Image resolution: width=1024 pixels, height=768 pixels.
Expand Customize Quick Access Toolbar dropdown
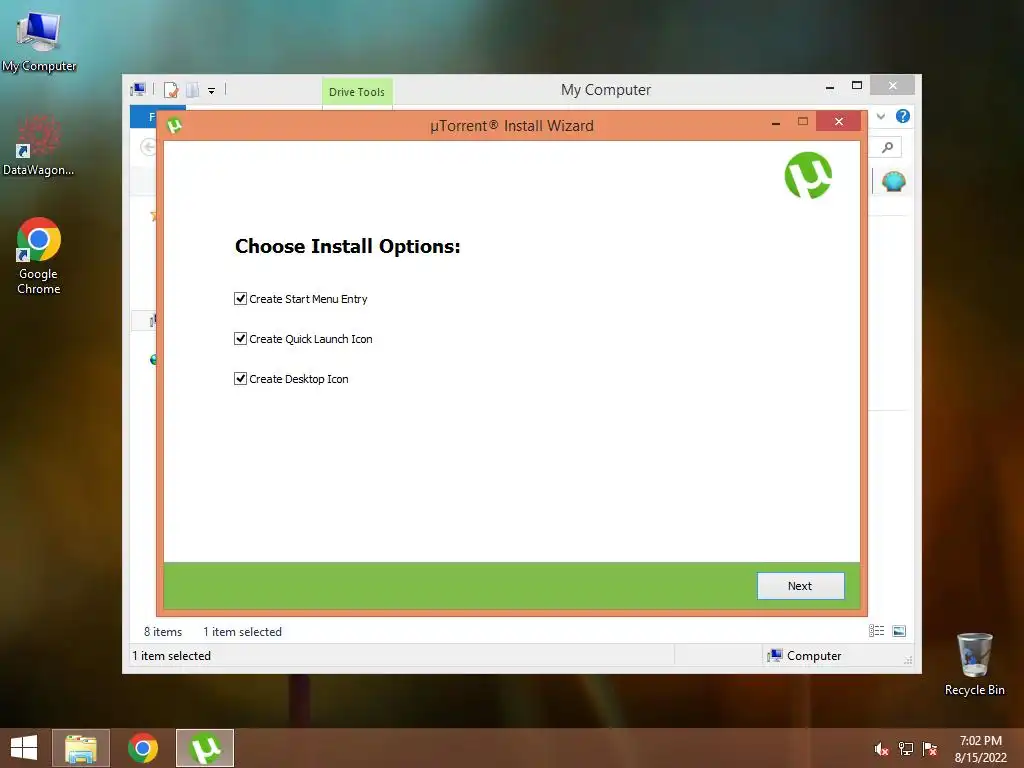click(x=212, y=91)
